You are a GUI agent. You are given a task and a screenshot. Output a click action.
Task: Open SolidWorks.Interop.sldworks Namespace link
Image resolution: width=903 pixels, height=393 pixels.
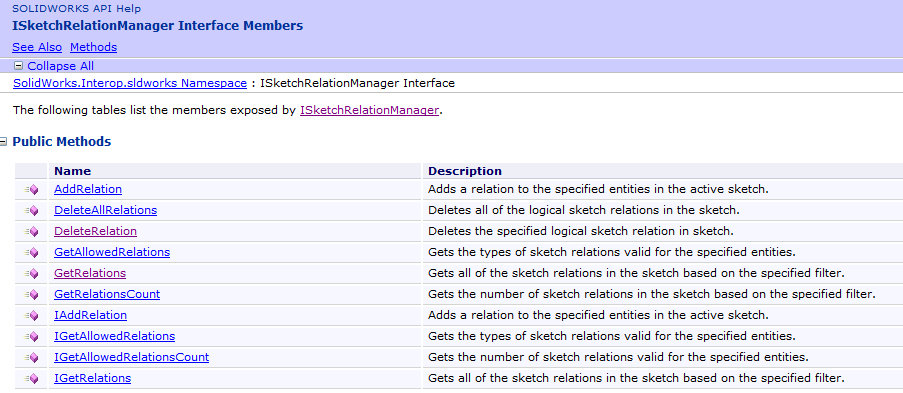coord(130,83)
